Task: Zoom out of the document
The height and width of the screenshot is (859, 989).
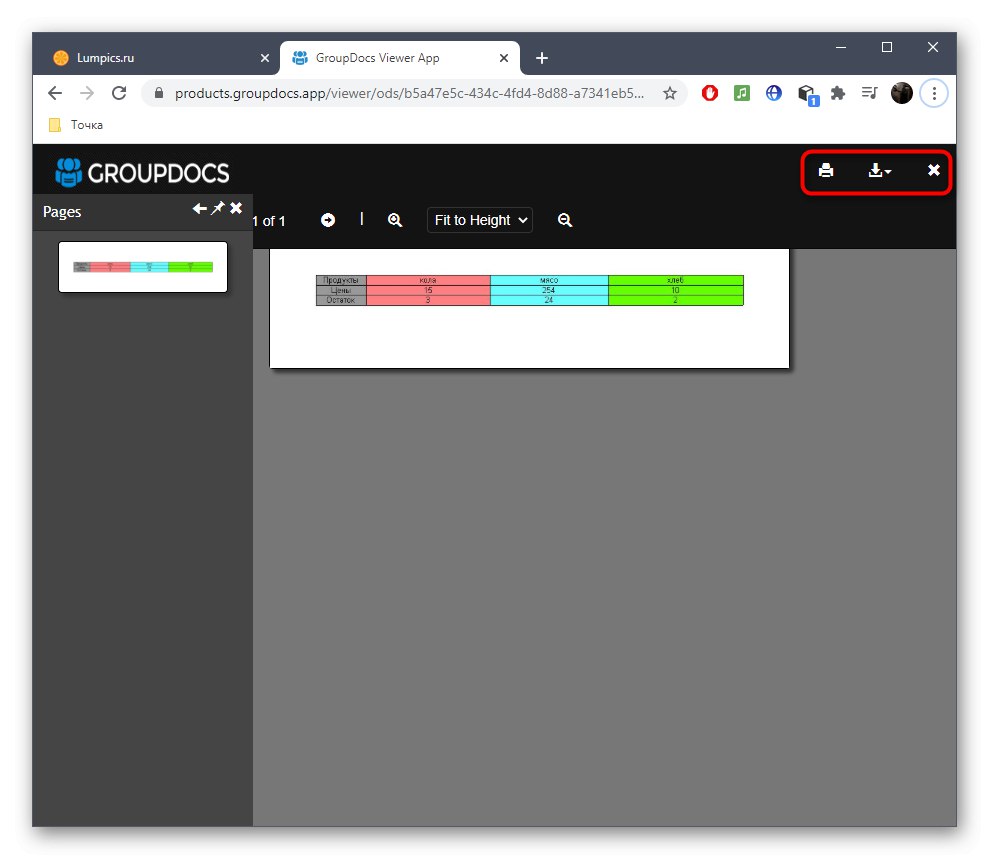Action: pyautogui.click(x=565, y=220)
